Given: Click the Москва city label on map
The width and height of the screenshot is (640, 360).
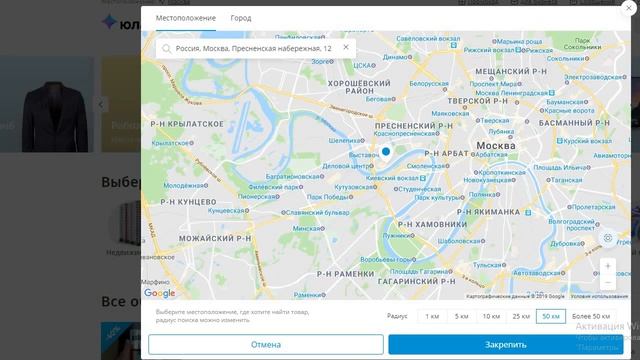Looking at the screenshot, I should pos(496,146).
